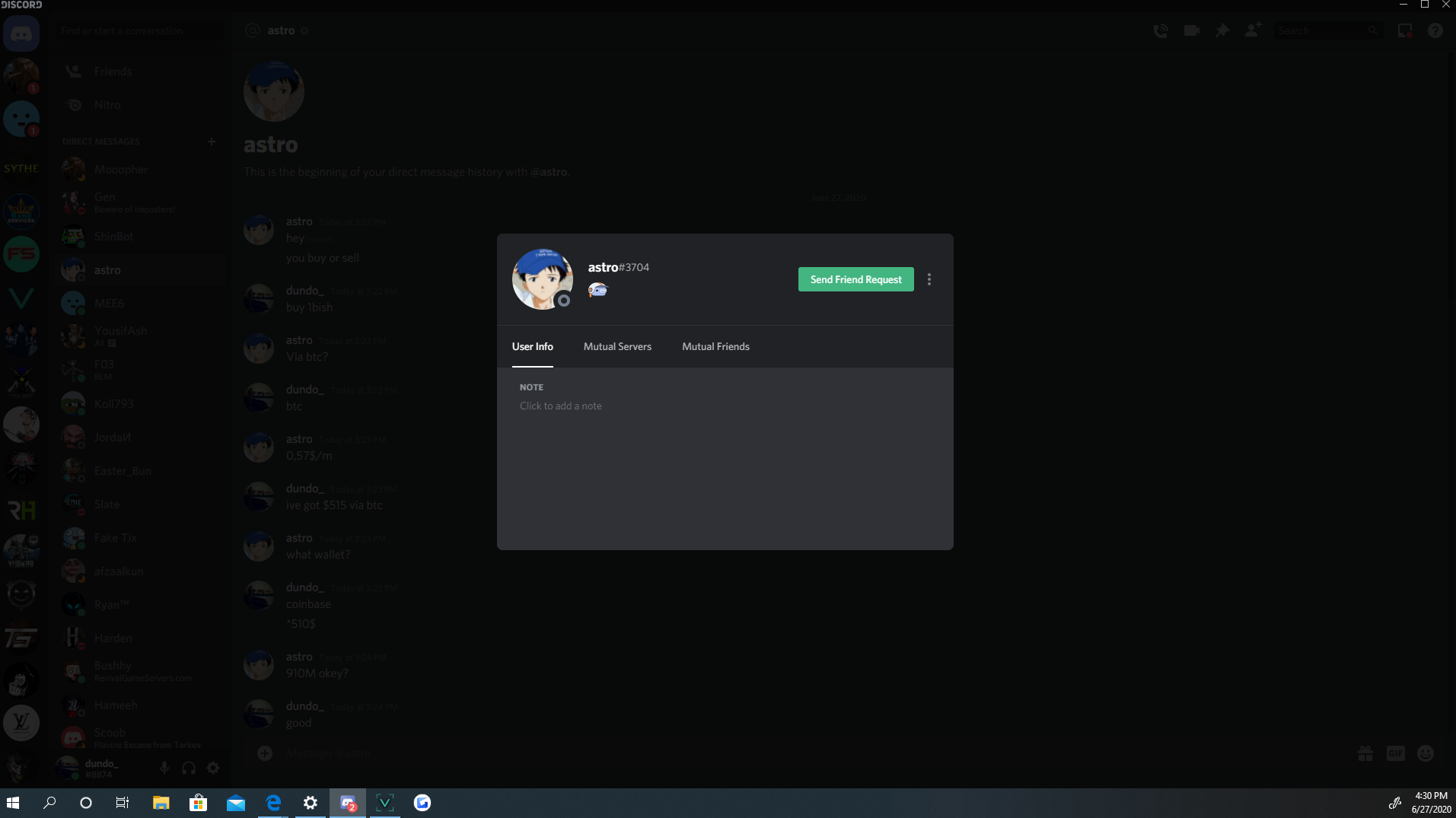Open the red FS server icon
The image size is (1456, 818).
click(x=21, y=254)
